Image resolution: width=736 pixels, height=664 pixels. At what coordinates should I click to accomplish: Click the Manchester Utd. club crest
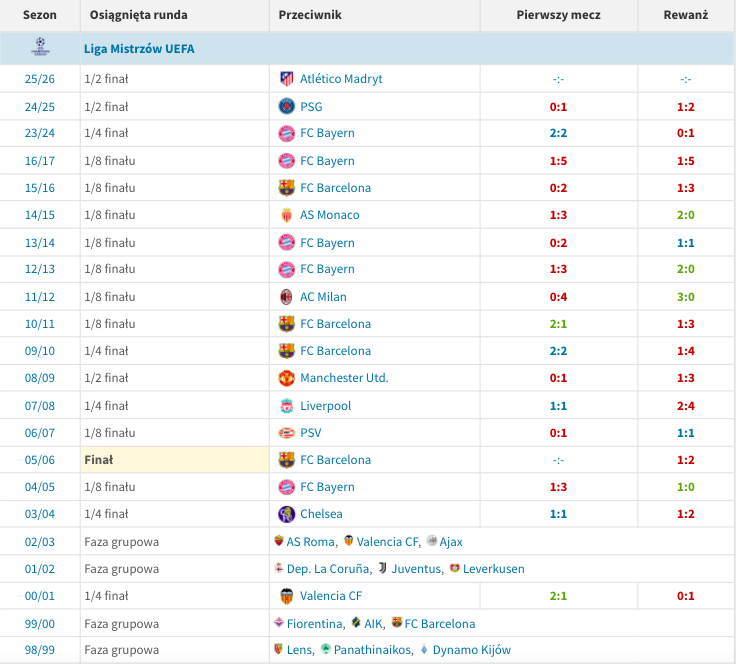(286, 378)
